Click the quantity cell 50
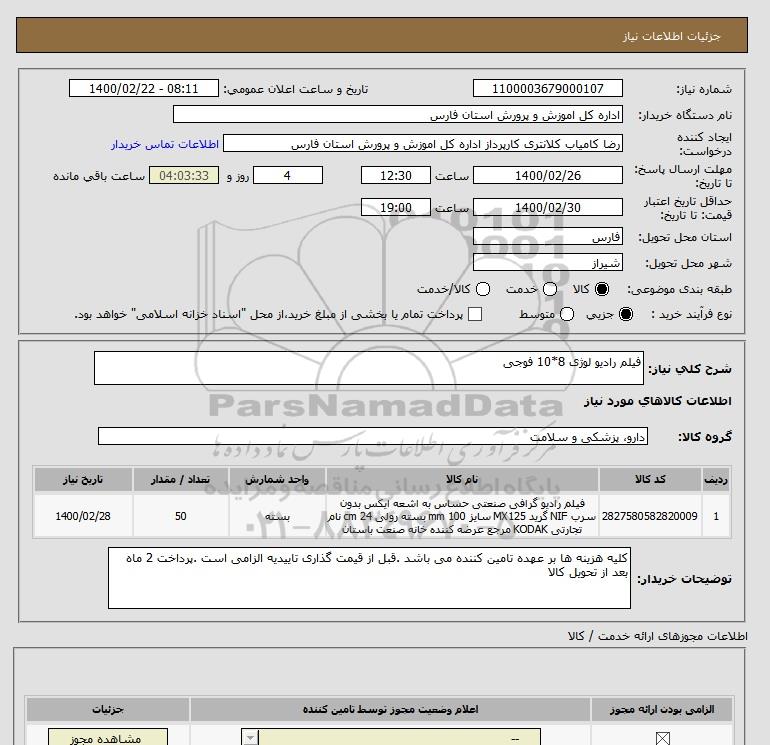Screen dimensions: 770x745 (x=181, y=516)
